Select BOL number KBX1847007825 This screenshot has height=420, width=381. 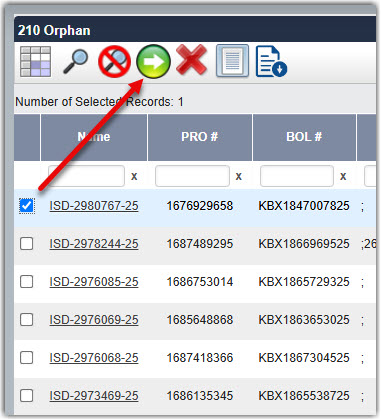click(304, 206)
